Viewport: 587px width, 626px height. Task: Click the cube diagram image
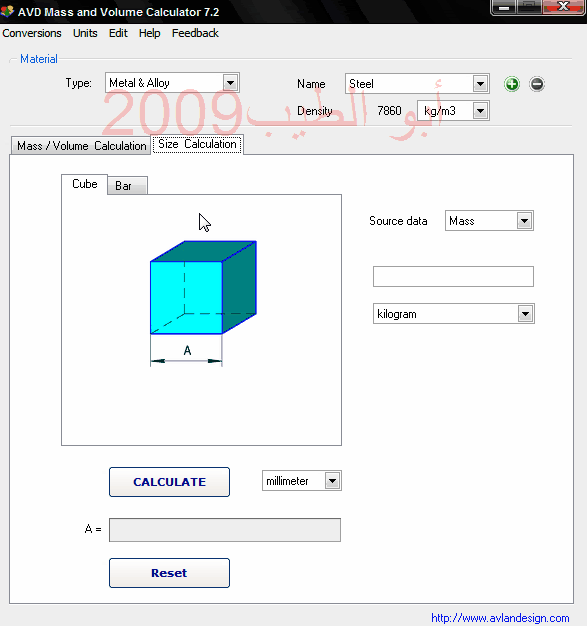[203, 303]
